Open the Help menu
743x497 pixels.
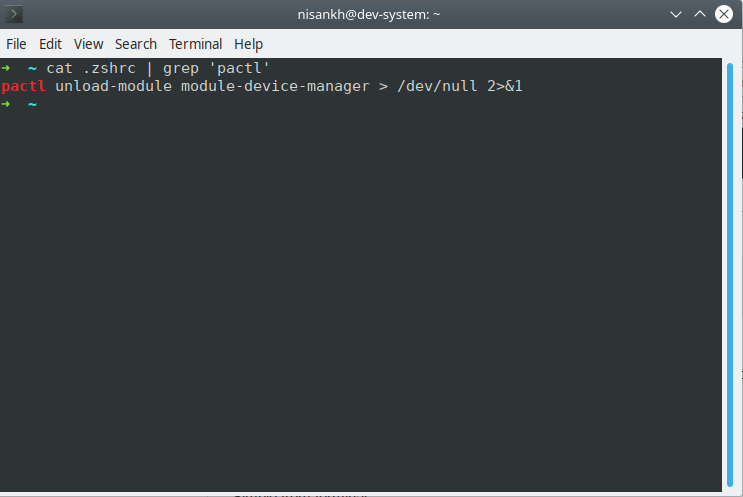coord(248,44)
